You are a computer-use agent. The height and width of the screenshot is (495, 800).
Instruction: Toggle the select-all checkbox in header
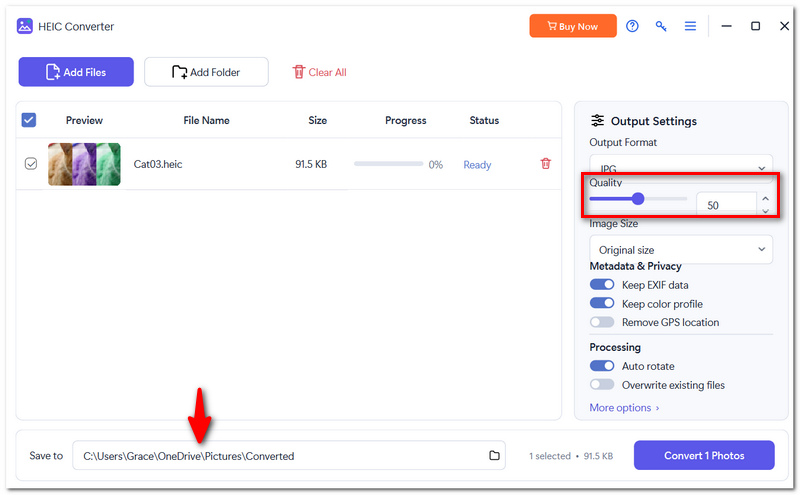(x=29, y=120)
